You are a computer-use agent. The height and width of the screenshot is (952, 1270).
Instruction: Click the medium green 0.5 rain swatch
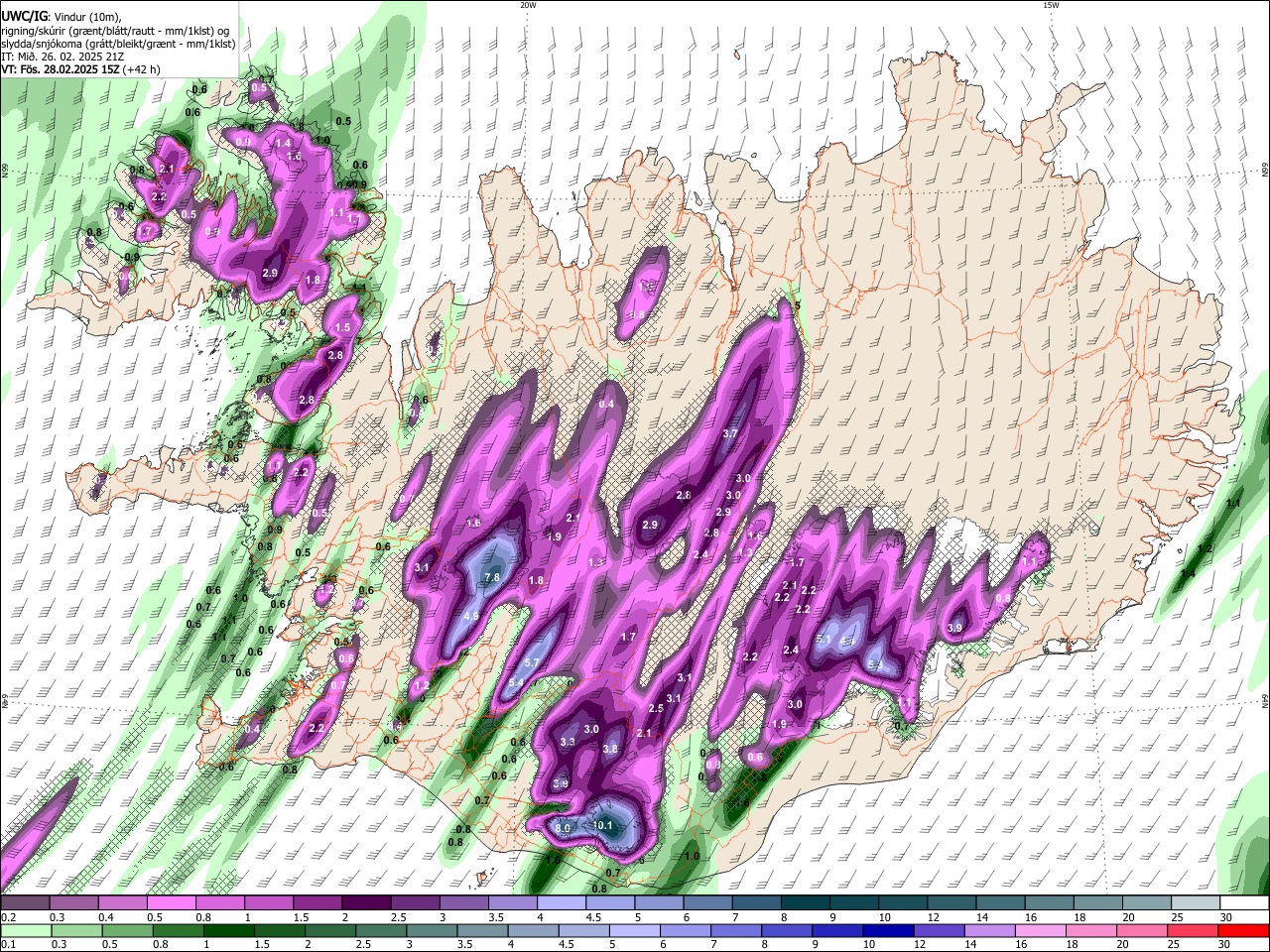pyautogui.click(x=127, y=930)
